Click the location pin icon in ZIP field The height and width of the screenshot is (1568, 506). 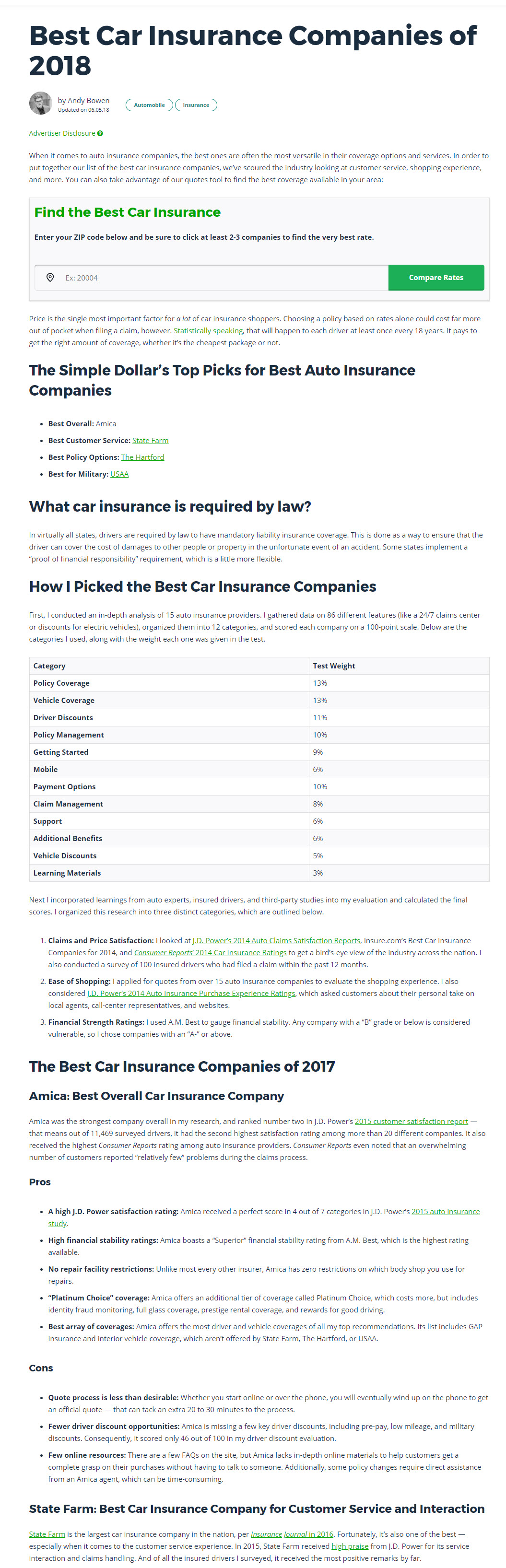pyautogui.click(x=50, y=278)
